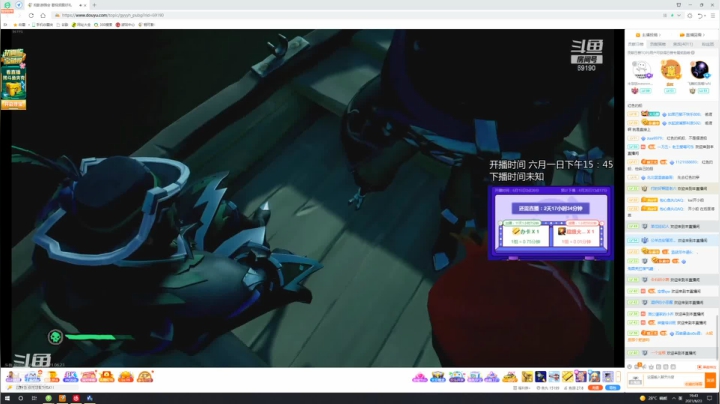Open the fourth sidebar tab
Viewport: 720px width, 404px height.
(x=708, y=44)
